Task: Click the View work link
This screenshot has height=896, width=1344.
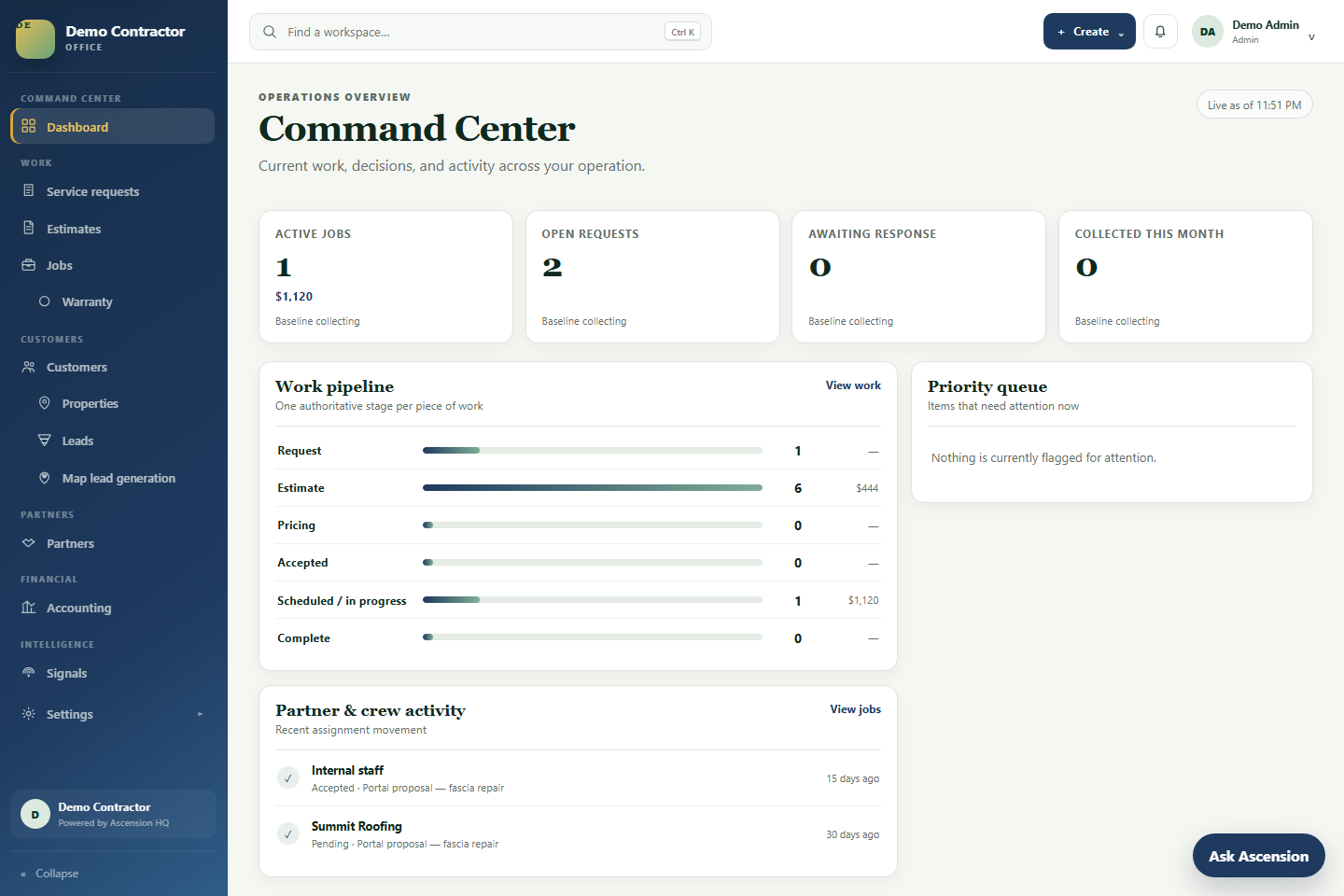Action: (853, 385)
